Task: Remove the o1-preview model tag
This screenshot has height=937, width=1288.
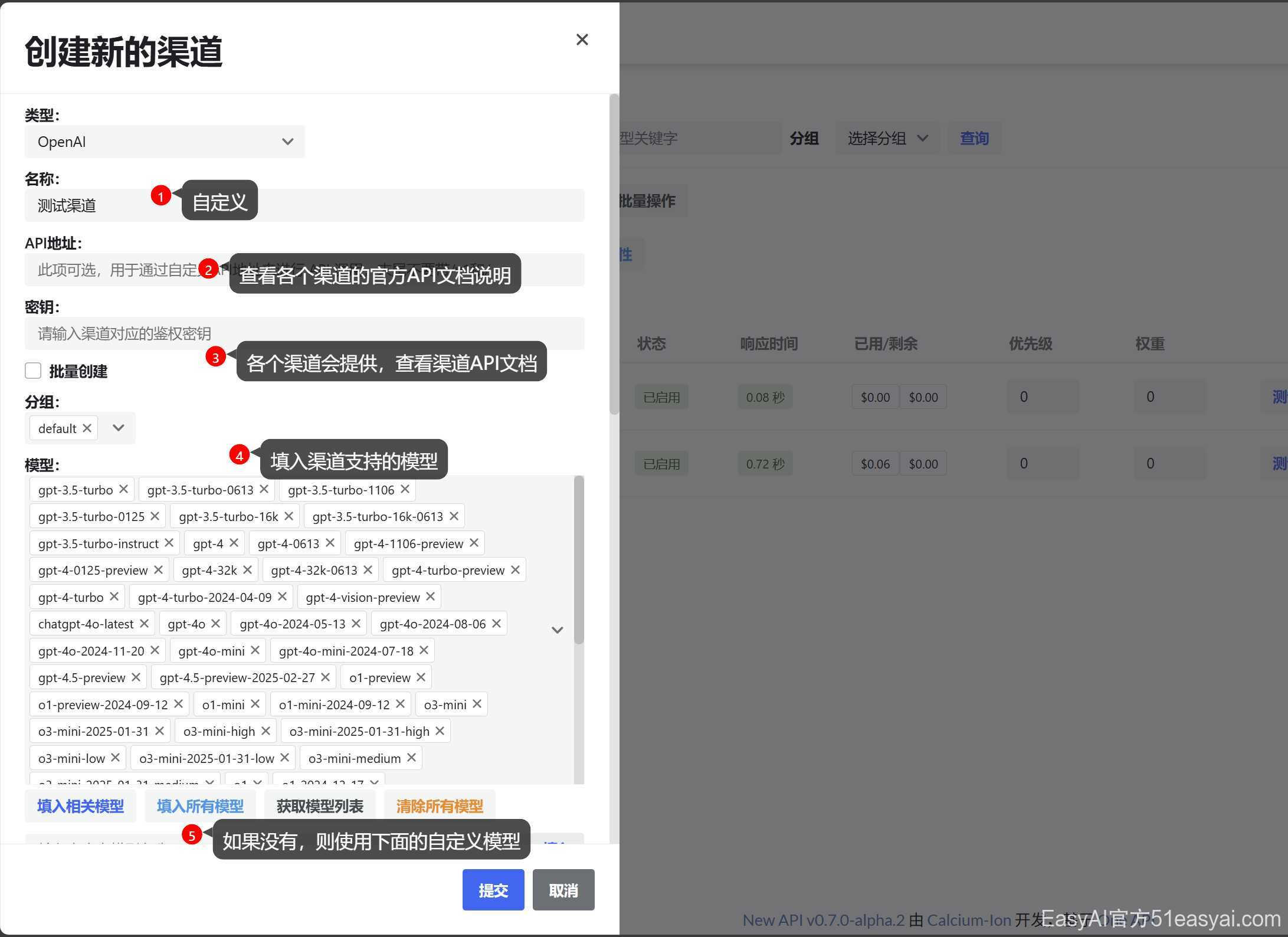Action: click(421, 677)
